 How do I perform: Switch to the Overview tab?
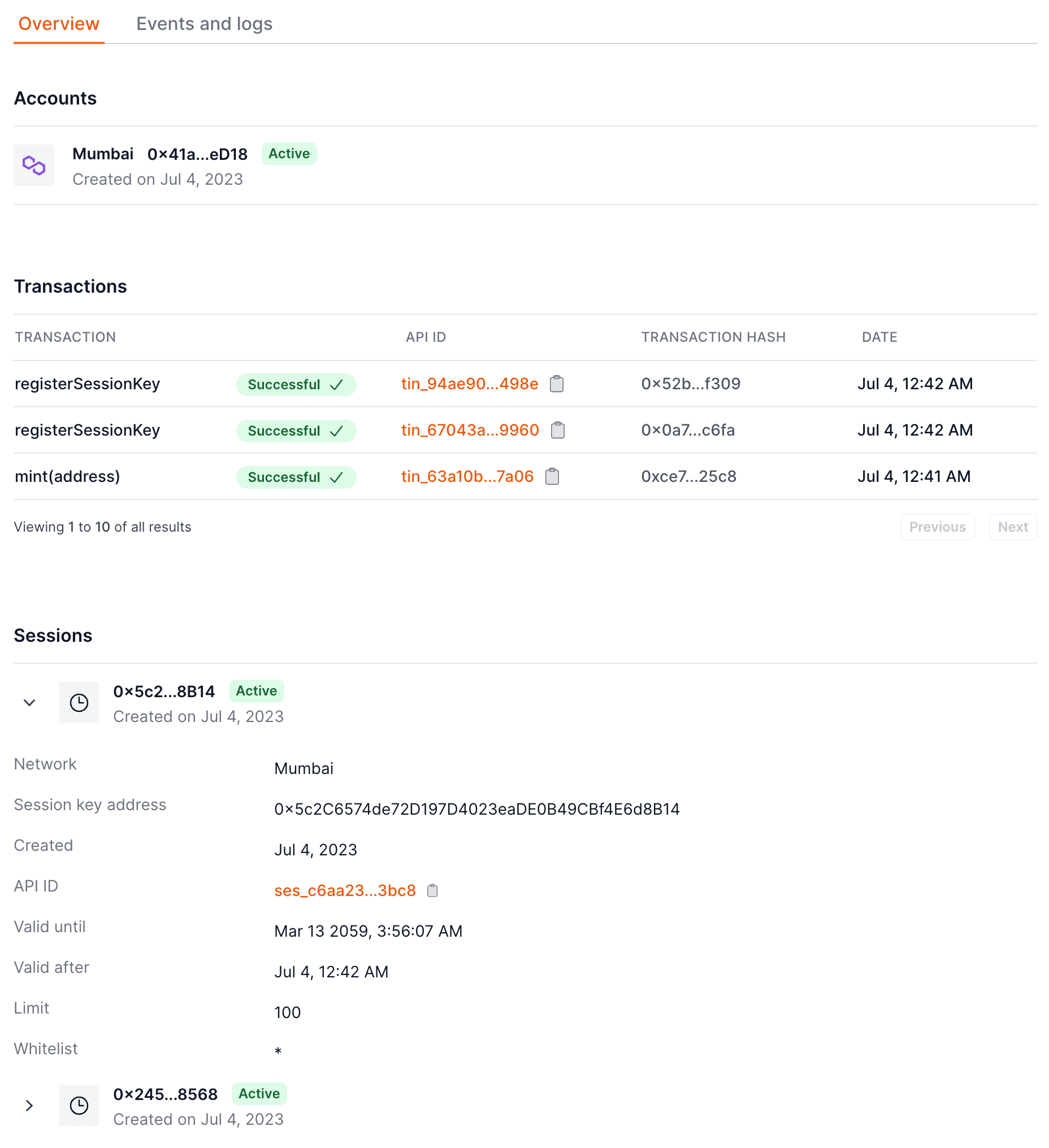(x=59, y=24)
